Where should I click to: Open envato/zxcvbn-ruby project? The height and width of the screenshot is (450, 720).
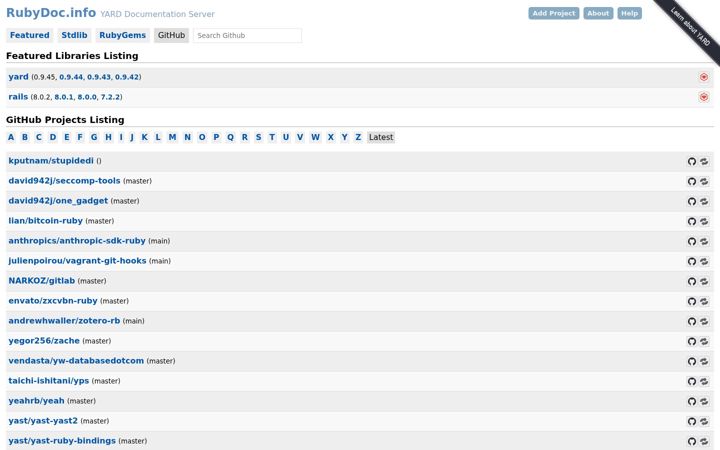[53, 301]
